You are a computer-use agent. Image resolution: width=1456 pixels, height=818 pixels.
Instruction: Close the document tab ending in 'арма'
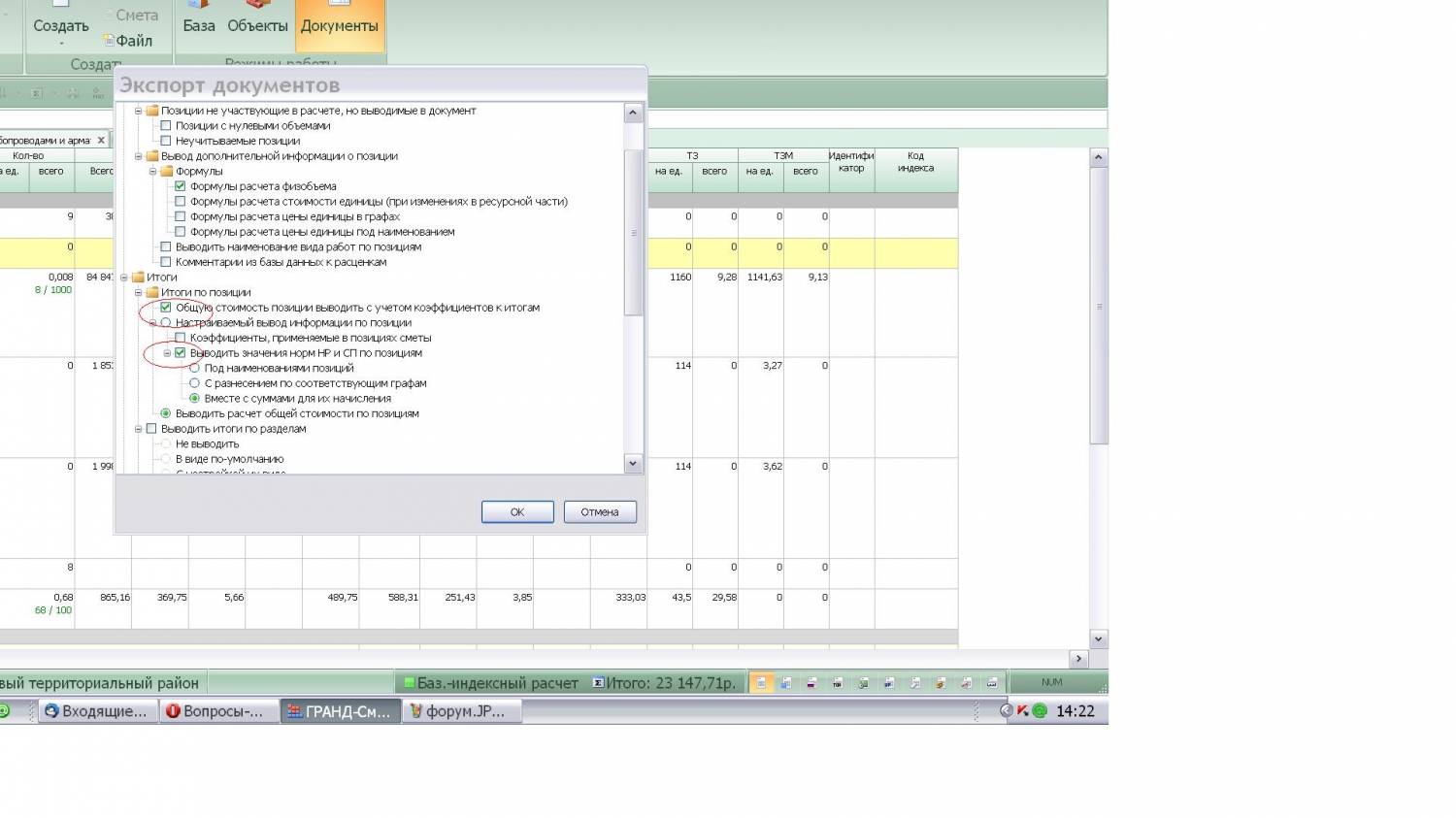point(101,141)
